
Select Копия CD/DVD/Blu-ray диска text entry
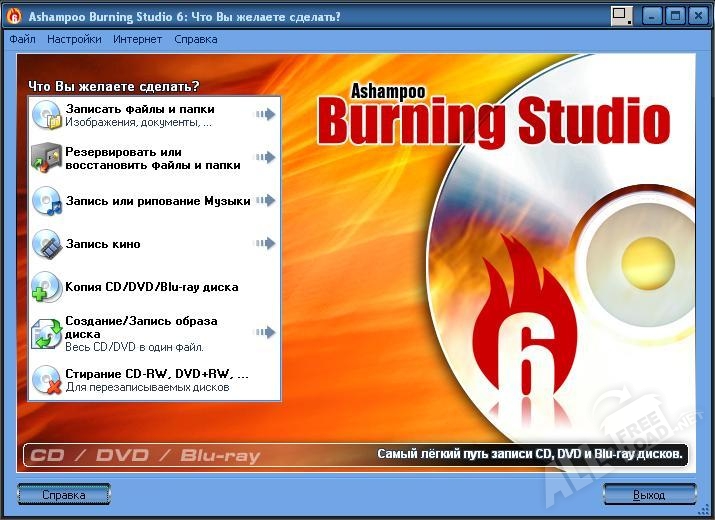(152, 287)
